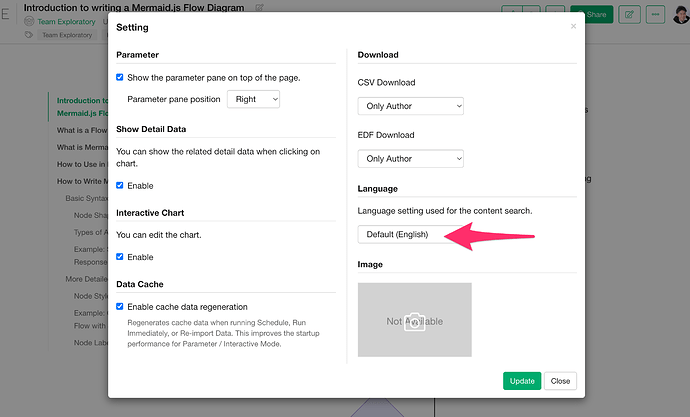
Task: Select 'Basic Syntax' outline item
Action: (x=86, y=198)
